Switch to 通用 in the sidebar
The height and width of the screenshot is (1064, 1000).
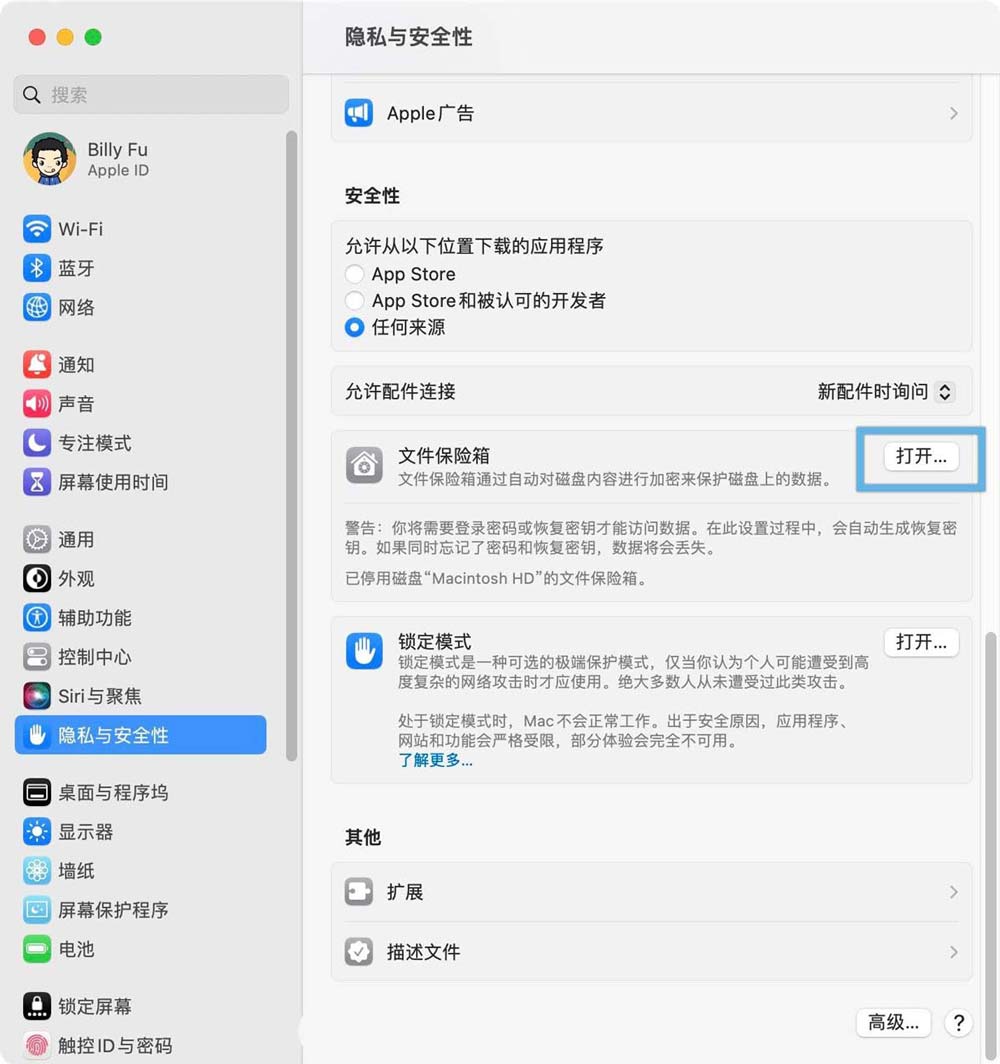coord(76,540)
